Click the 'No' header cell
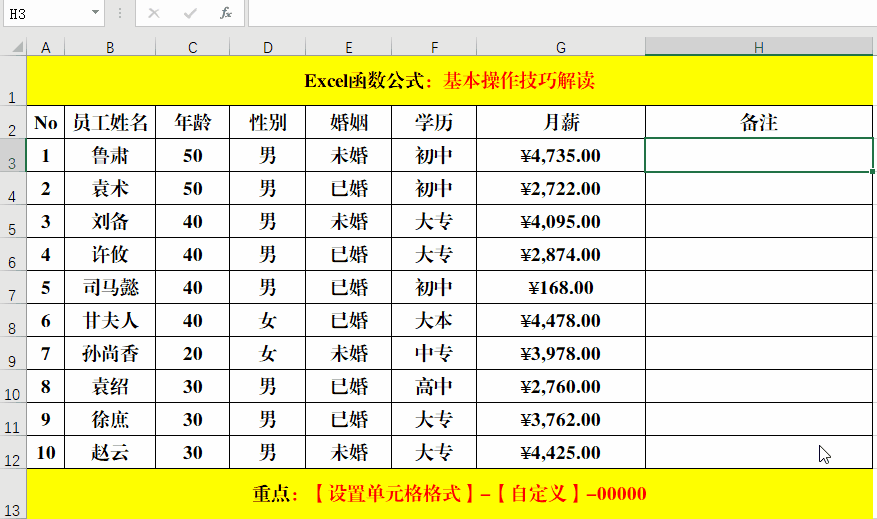Viewport: 877px width, 519px height. tap(46, 122)
